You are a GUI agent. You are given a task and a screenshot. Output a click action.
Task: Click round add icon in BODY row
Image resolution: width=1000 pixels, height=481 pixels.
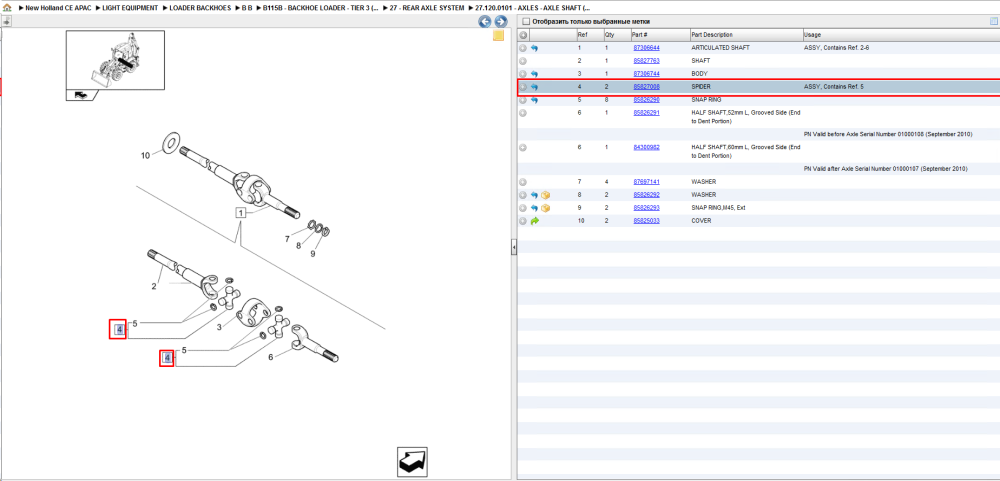[523, 74]
